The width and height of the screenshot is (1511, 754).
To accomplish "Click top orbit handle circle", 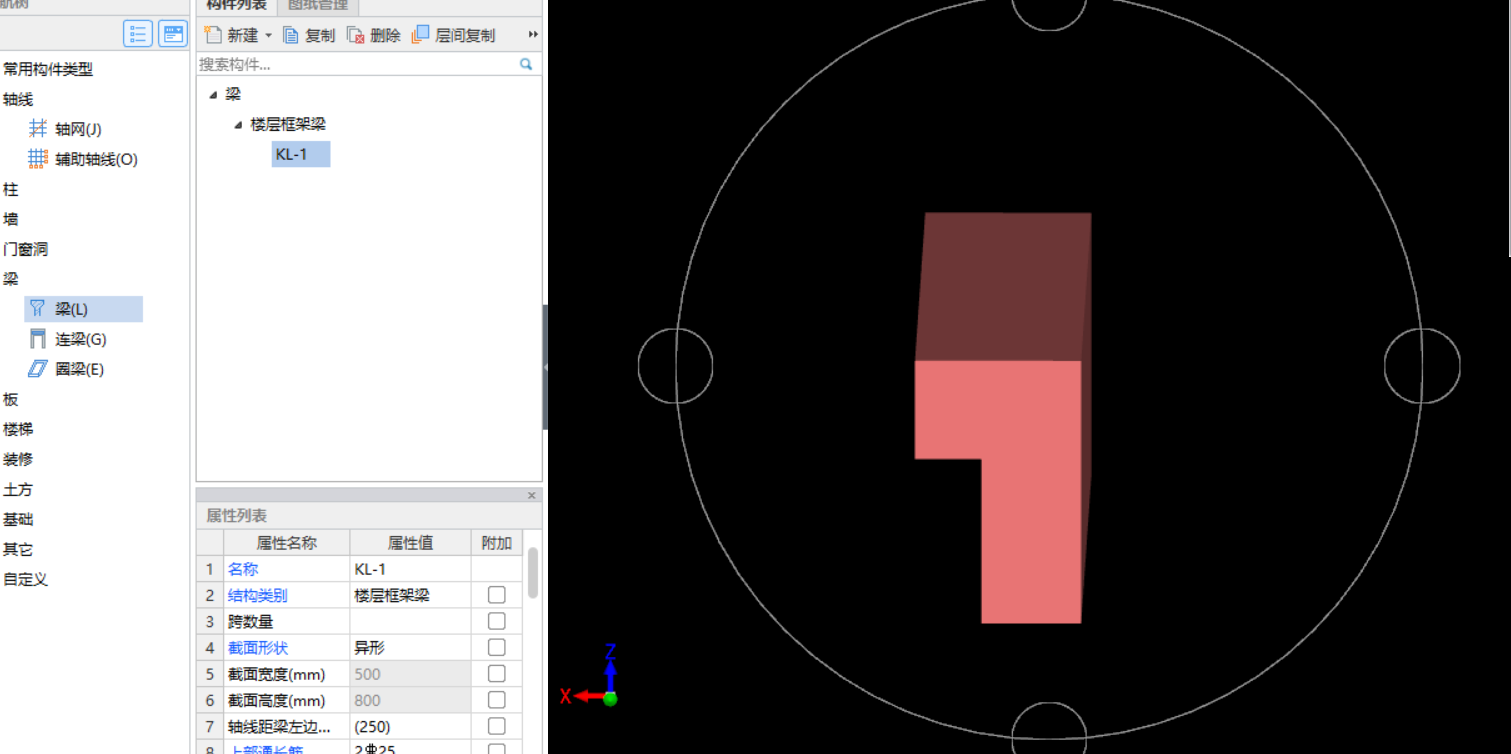I will pyautogui.click(x=1049, y=12).
